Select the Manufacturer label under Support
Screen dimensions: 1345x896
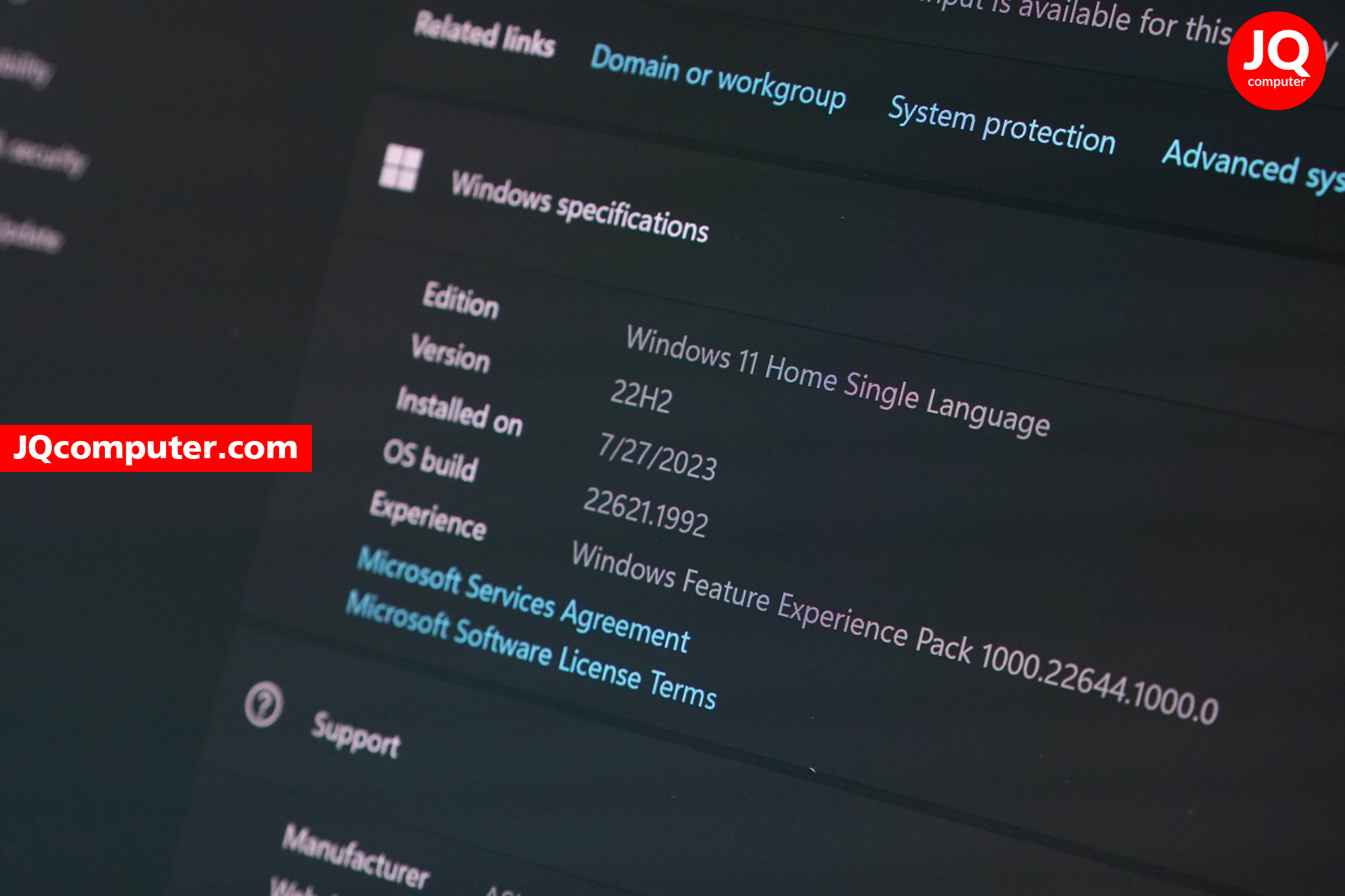tap(355, 857)
